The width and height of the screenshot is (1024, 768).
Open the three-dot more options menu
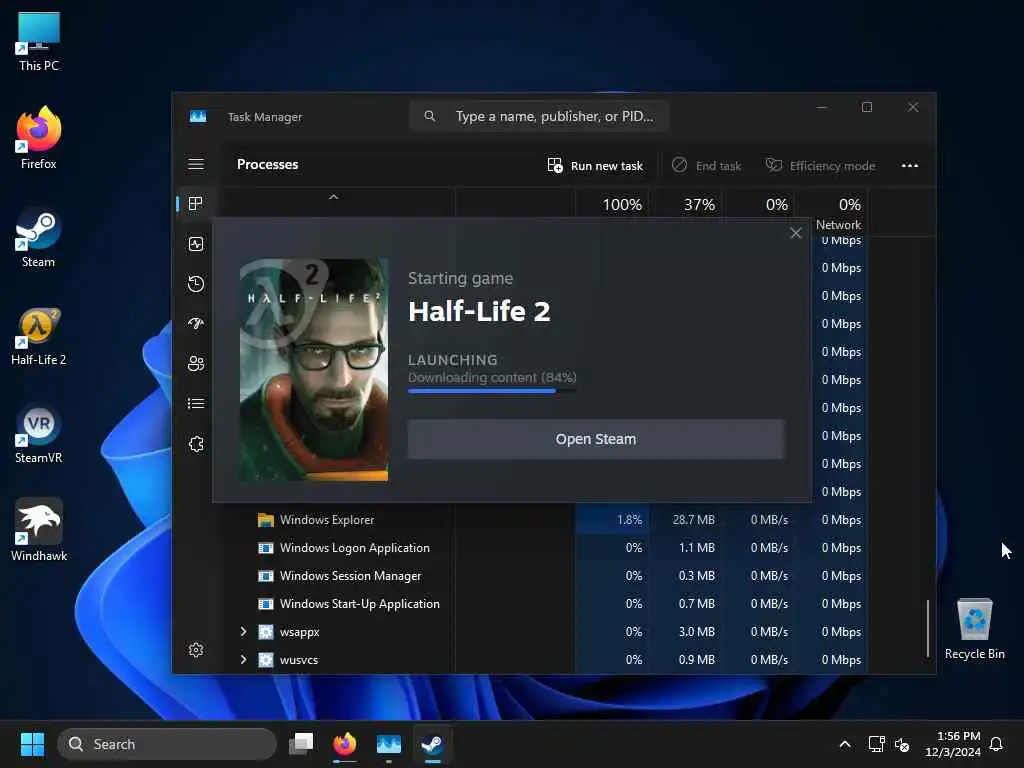point(910,165)
